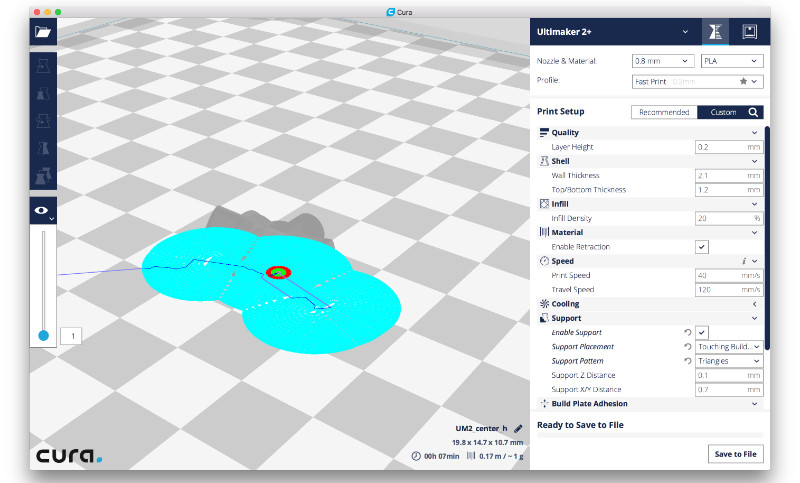Click the Ready to Save to File text
Viewport: 800px width, 483px height.
tap(580, 425)
